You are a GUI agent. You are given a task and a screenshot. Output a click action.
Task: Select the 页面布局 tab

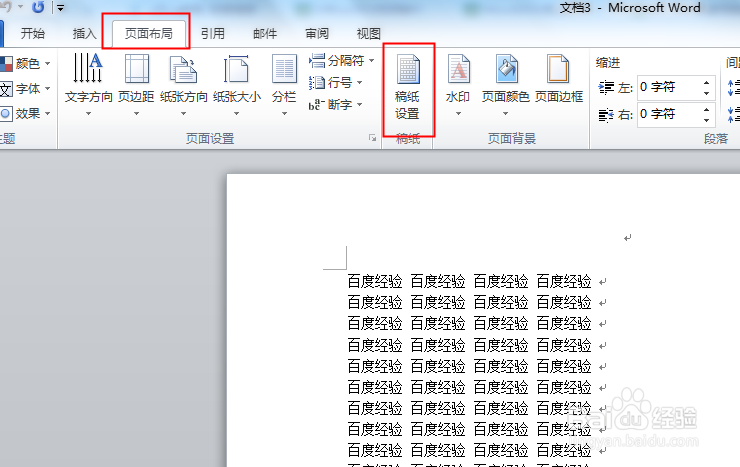tap(149, 33)
